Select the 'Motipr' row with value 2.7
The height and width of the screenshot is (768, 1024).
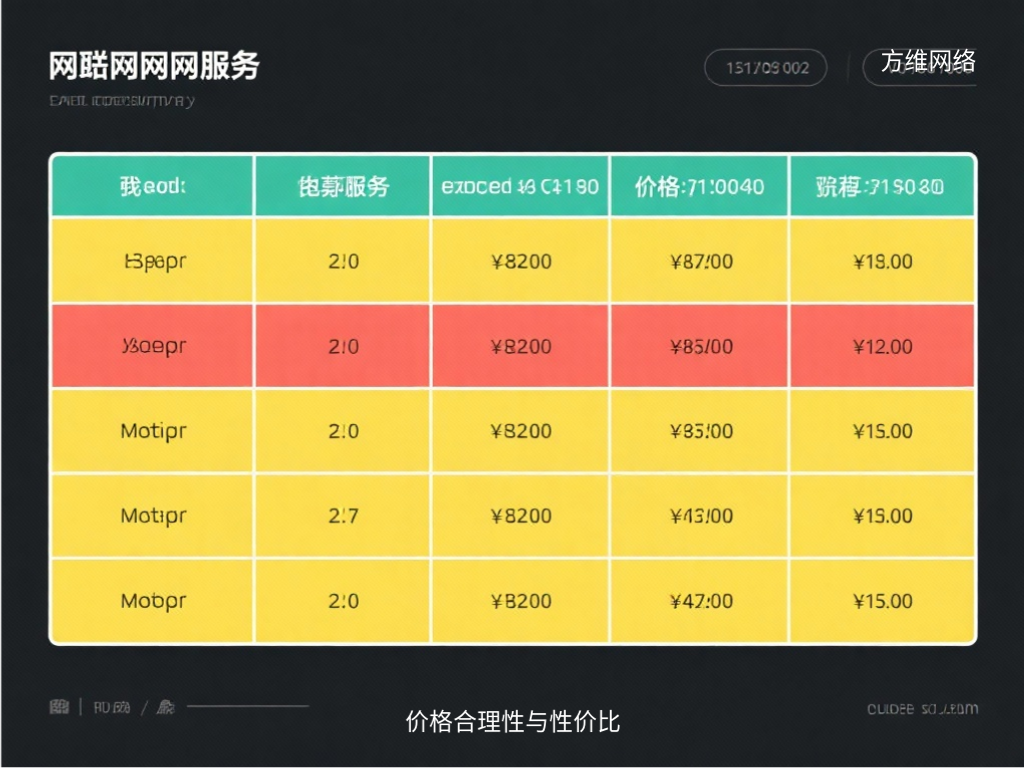[151, 516]
